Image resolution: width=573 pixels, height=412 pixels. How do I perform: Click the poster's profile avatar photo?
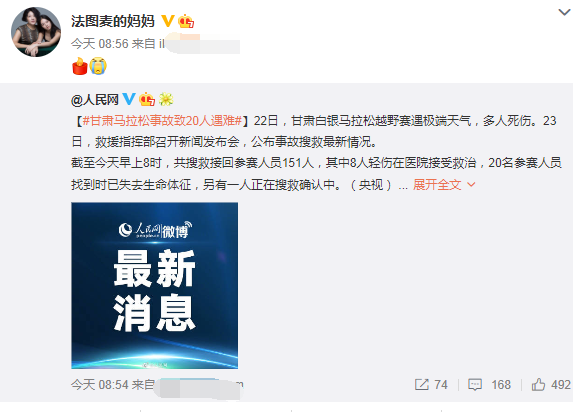[x=36, y=32]
